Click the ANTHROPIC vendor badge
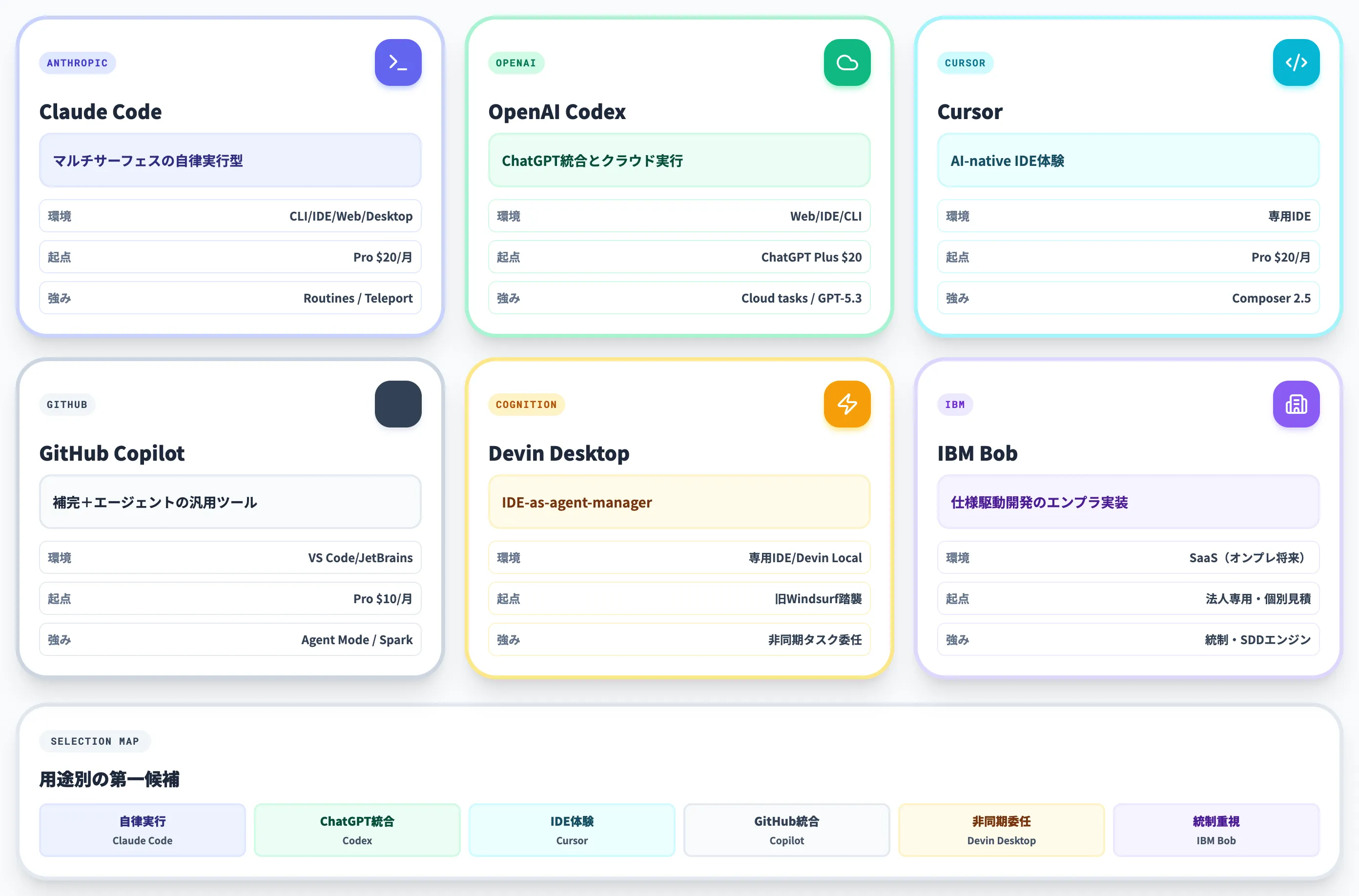 click(x=77, y=63)
